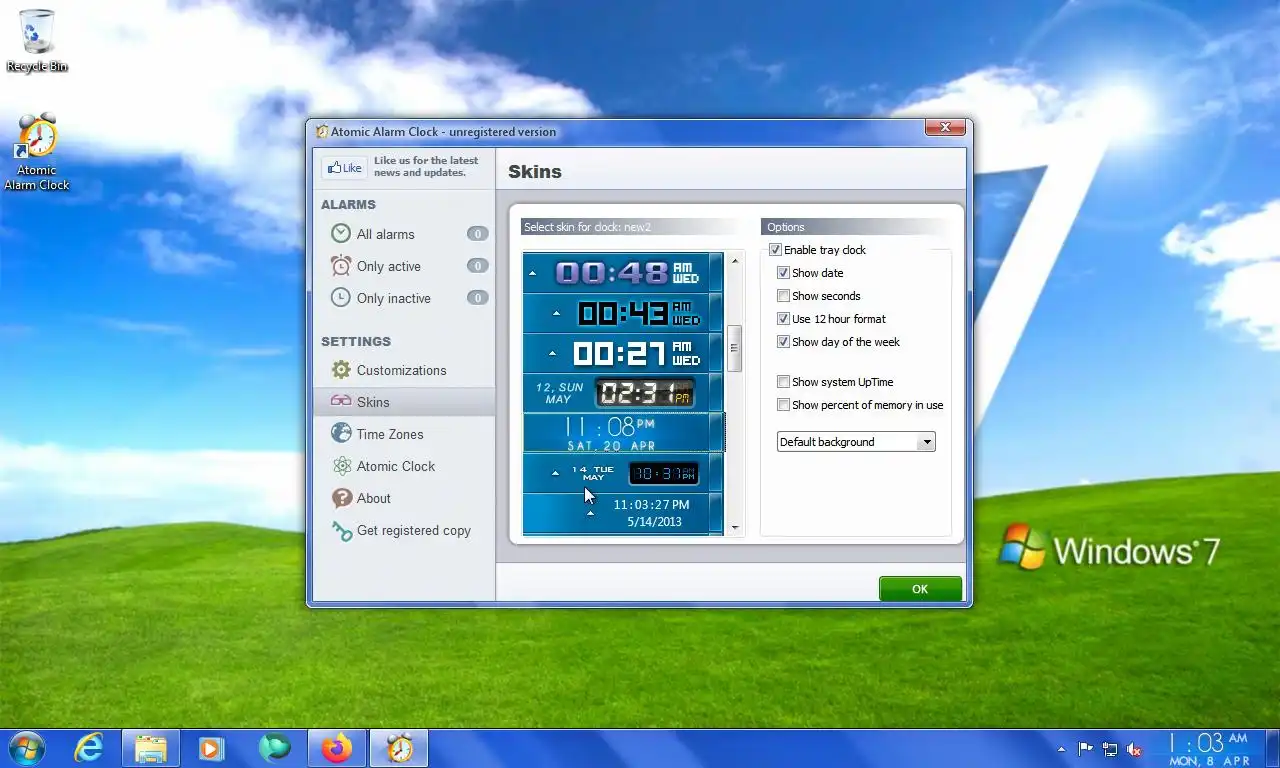Screen dimensions: 1280x768
Task: Open the Recycle Bin desktop icon
Action: point(37,40)
